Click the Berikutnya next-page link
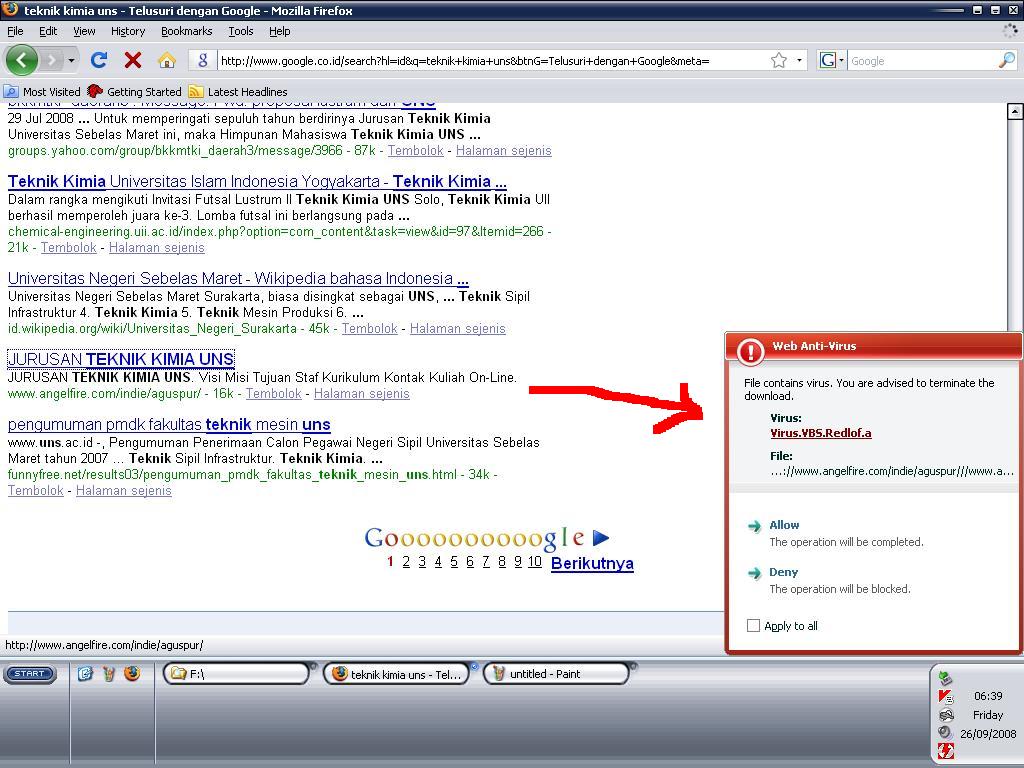Image resolution: width=1024 pixels, height=768 pixels. pos(592,564)
